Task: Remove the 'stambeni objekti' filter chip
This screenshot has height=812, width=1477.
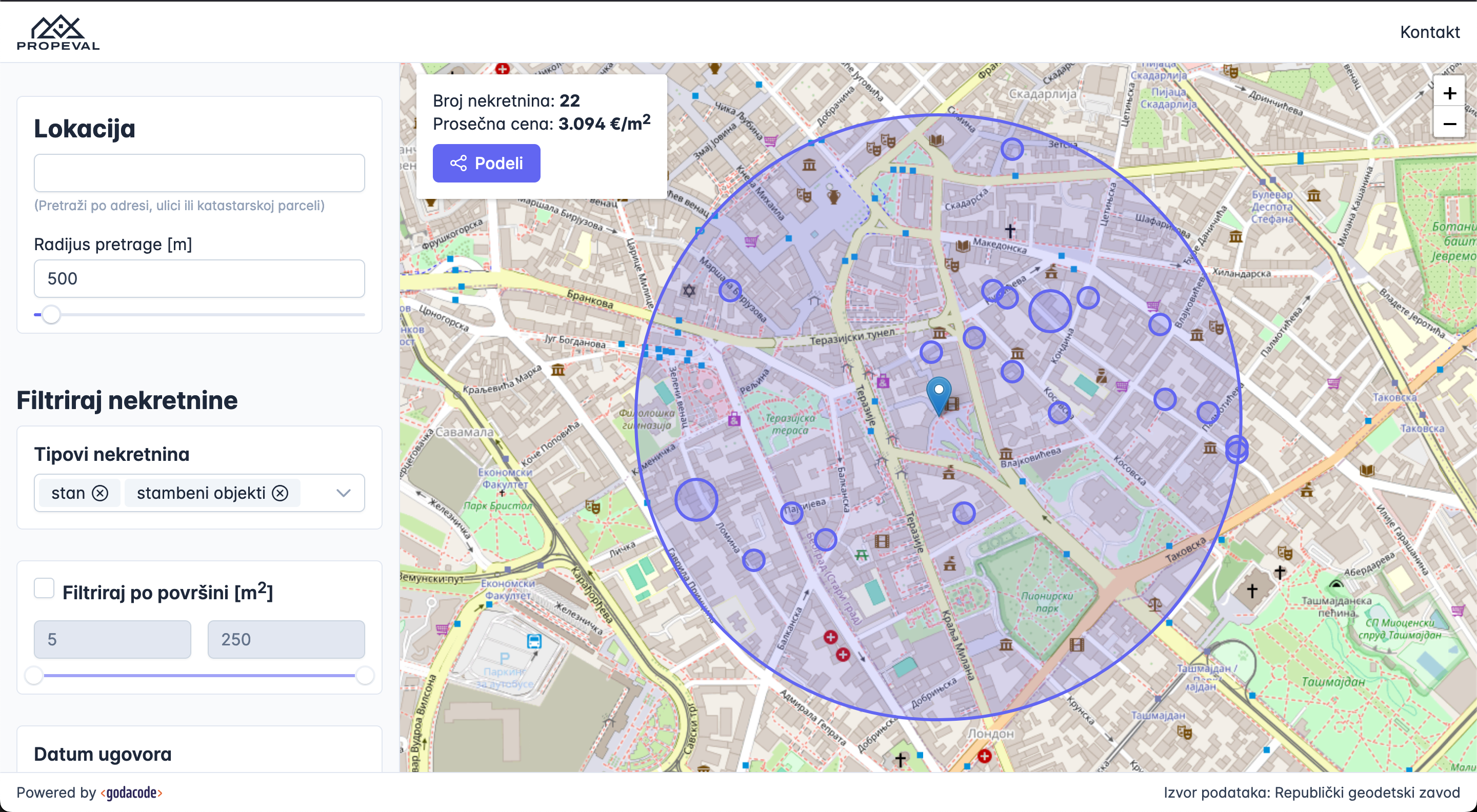Action: pyautogui.click(x=281, y=493)
